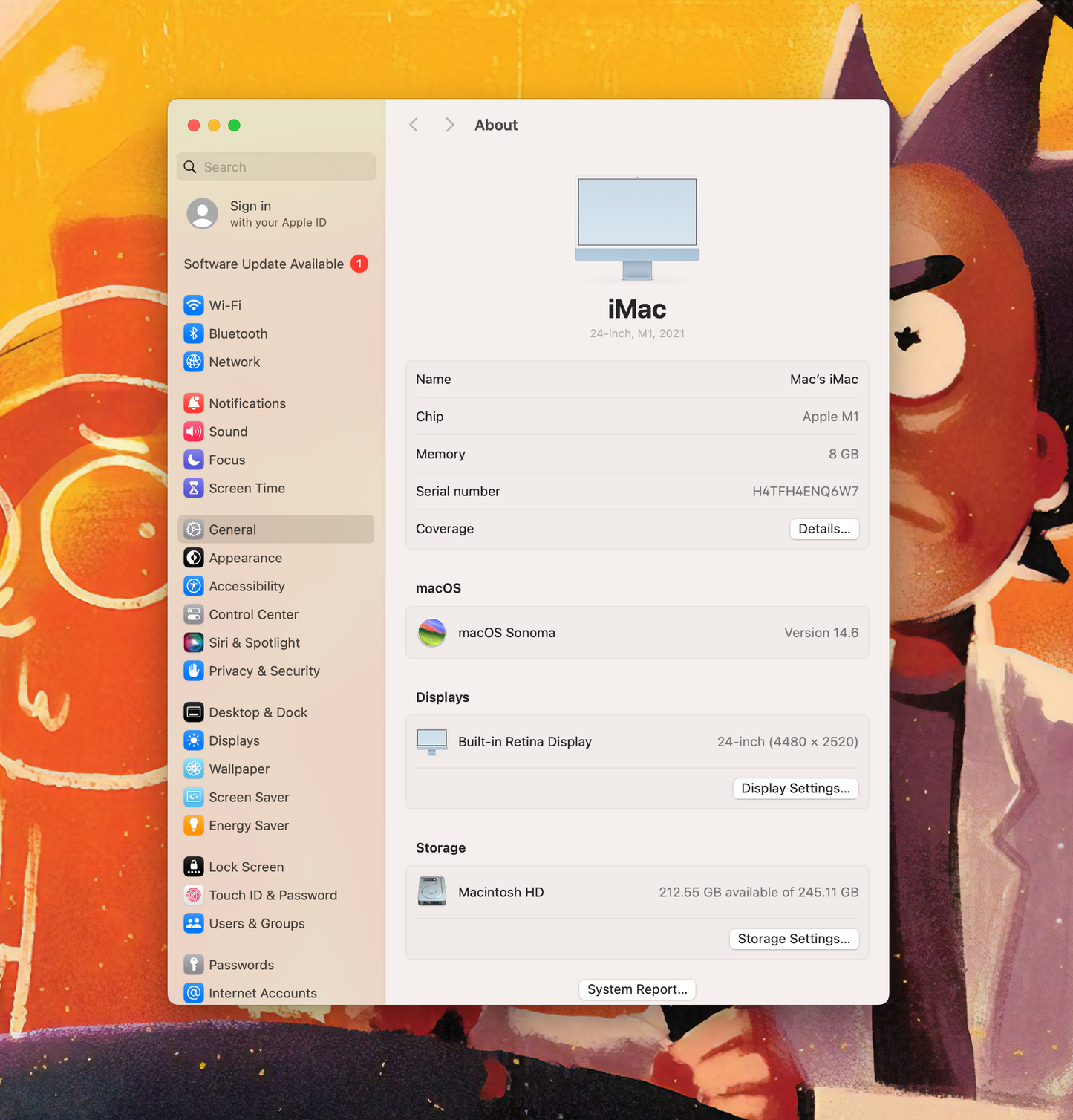Open Siri & Spotlight icon
The width and height of the screenshot is (1073, 1120).
194,642
